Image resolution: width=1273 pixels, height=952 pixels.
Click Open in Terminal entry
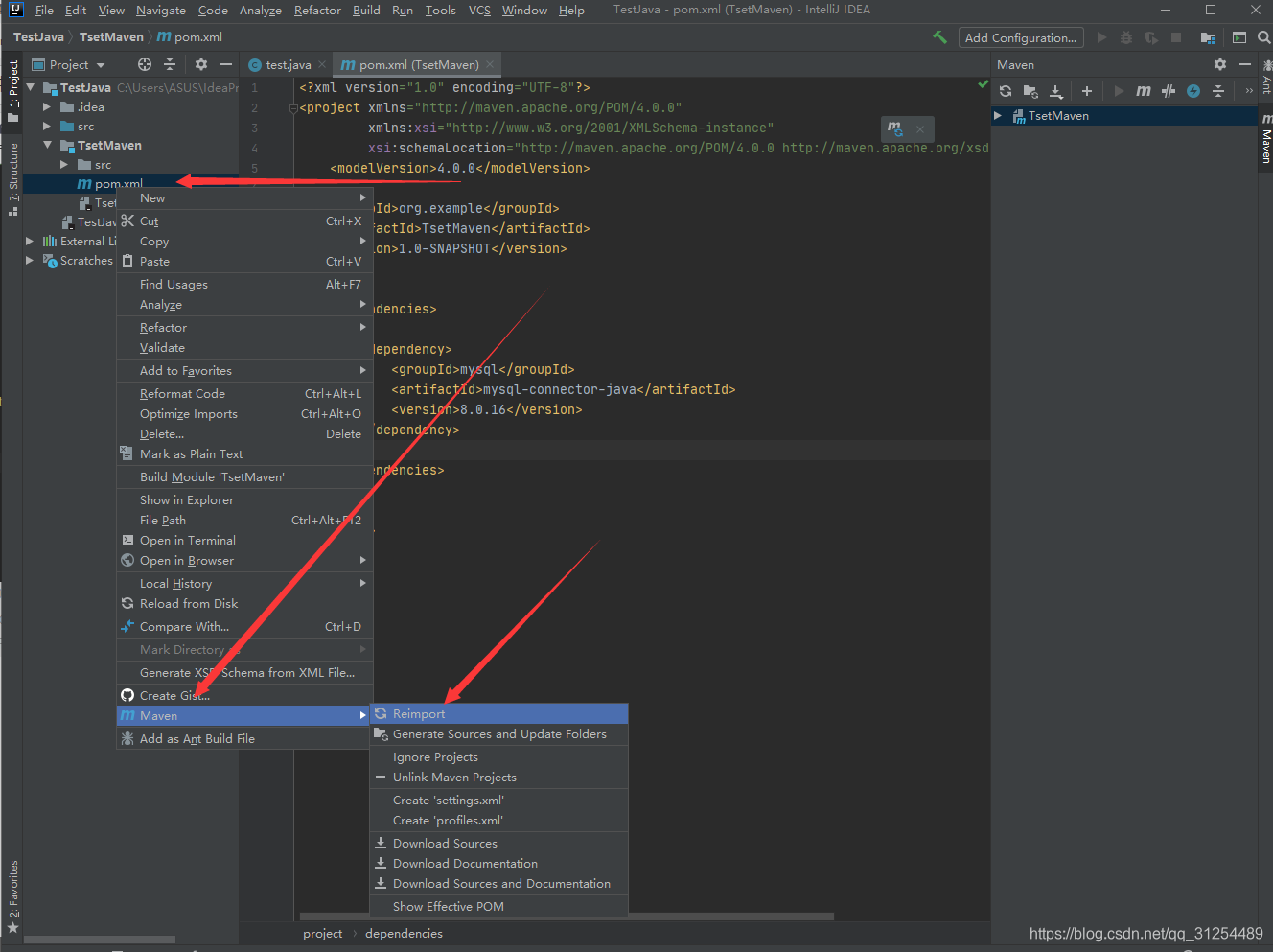[x=244, y=540]
